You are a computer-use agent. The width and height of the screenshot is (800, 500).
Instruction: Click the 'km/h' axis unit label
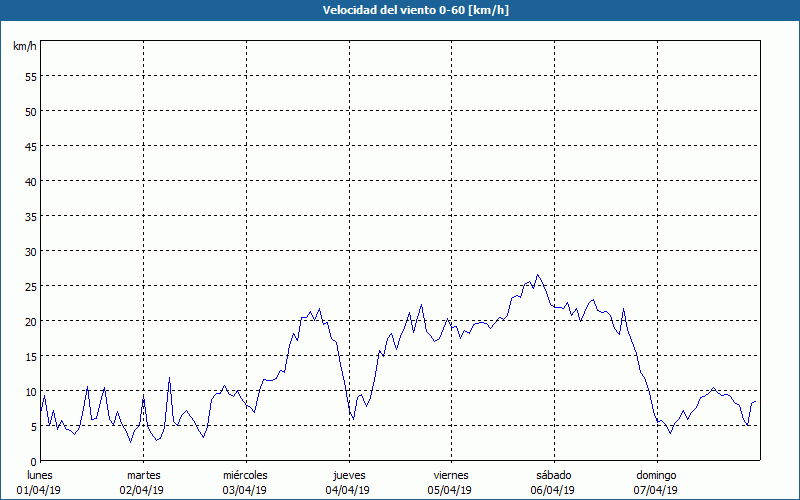(25, 46)
